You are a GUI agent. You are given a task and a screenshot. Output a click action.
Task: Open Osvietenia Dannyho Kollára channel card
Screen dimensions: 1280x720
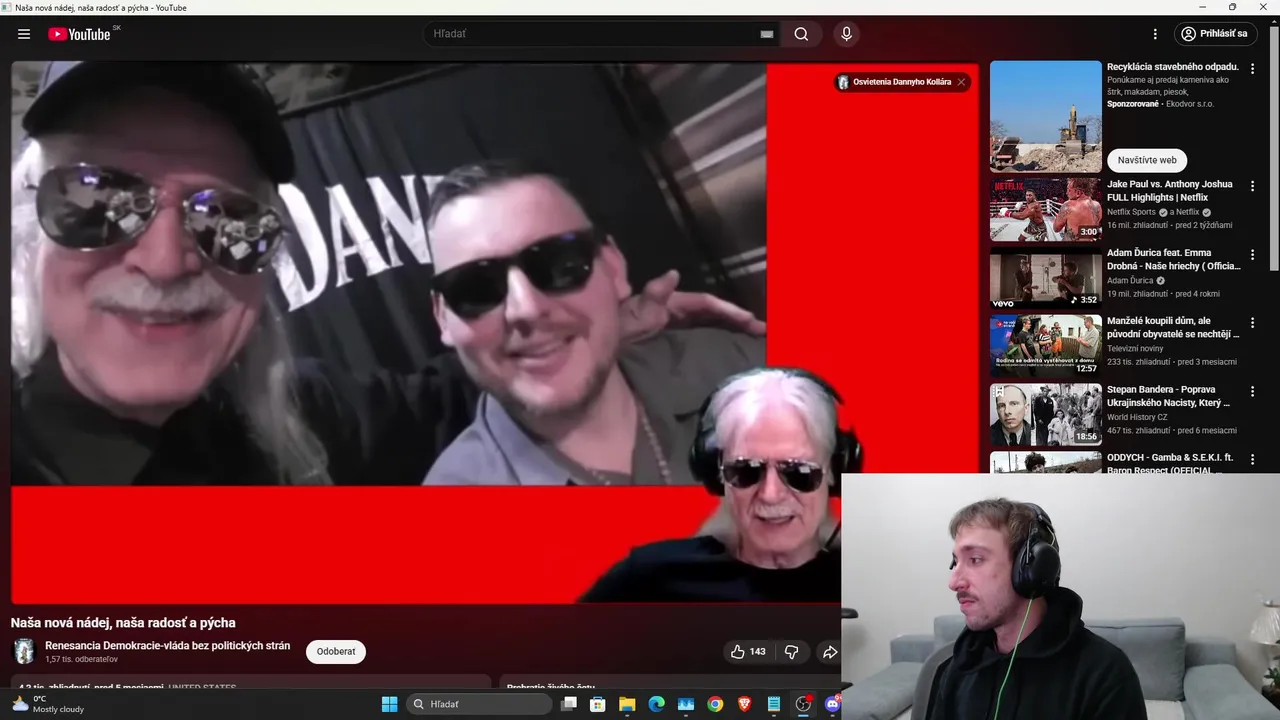click(894, 82)
